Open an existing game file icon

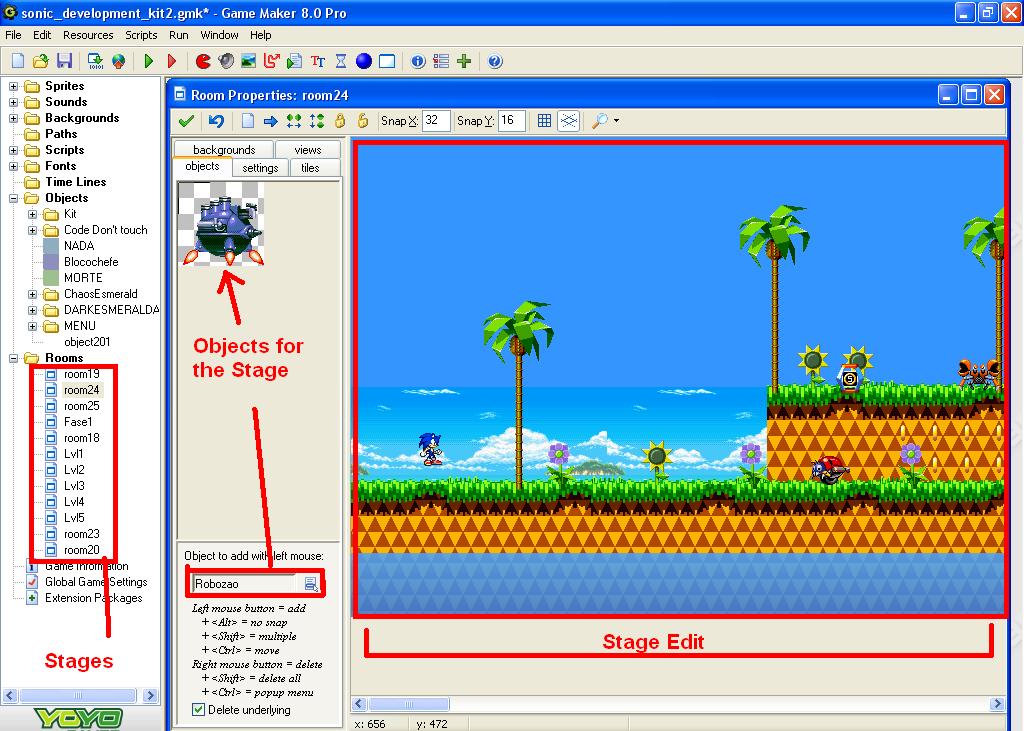[x=40, y=61]
